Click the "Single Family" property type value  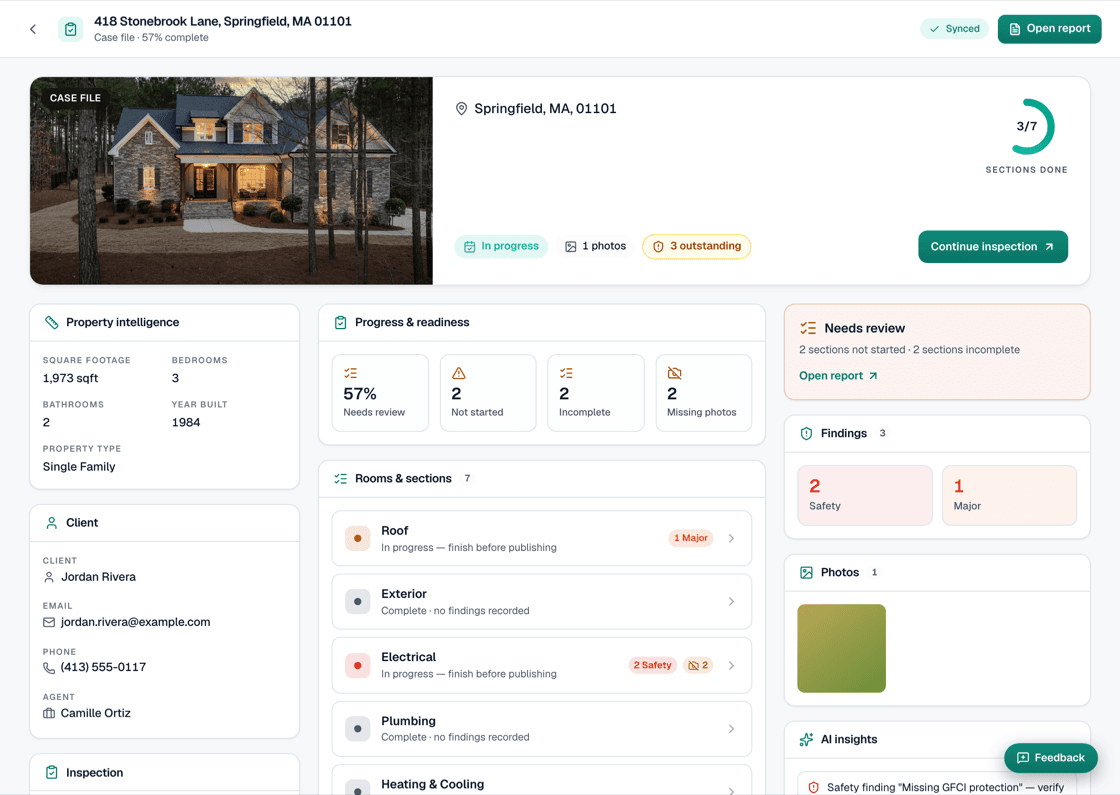(x=79, y=466)
